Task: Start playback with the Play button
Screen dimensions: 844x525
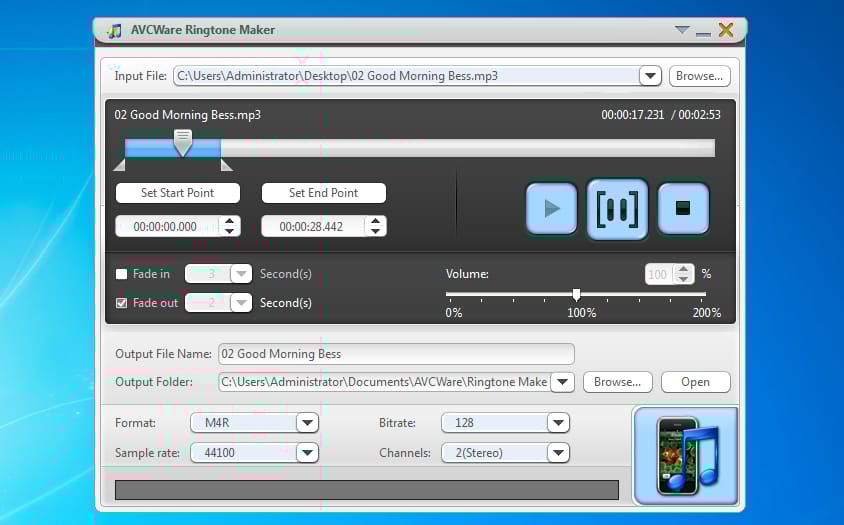Action: tap(551, 208)
